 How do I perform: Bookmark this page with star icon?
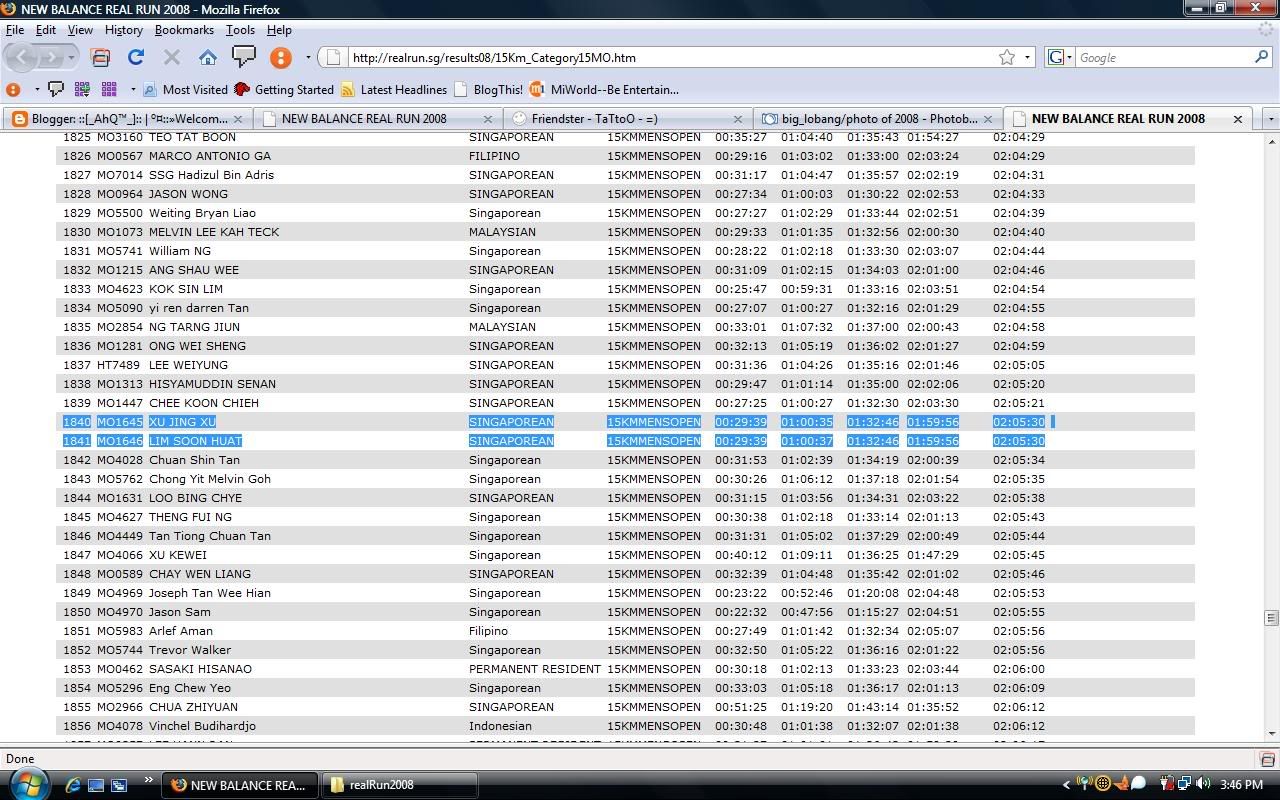(x=1007, y=57)
